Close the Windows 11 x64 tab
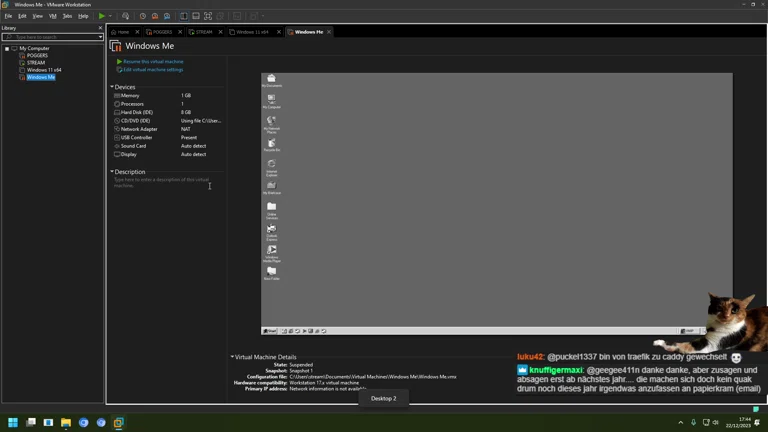Image resolution: width=768 pixels, height=432 pixels. [279, 32]
